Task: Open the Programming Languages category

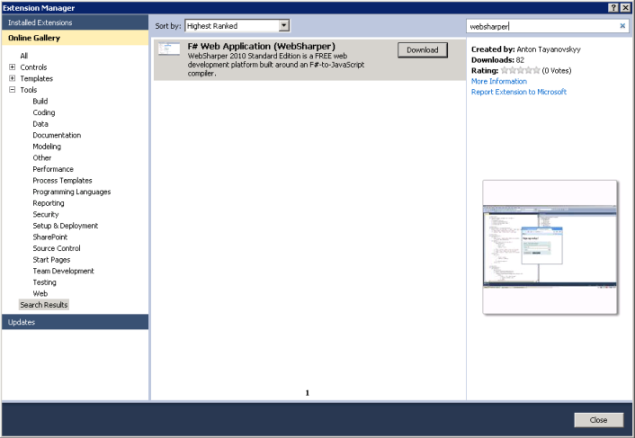Action: (x=72, y=192)
